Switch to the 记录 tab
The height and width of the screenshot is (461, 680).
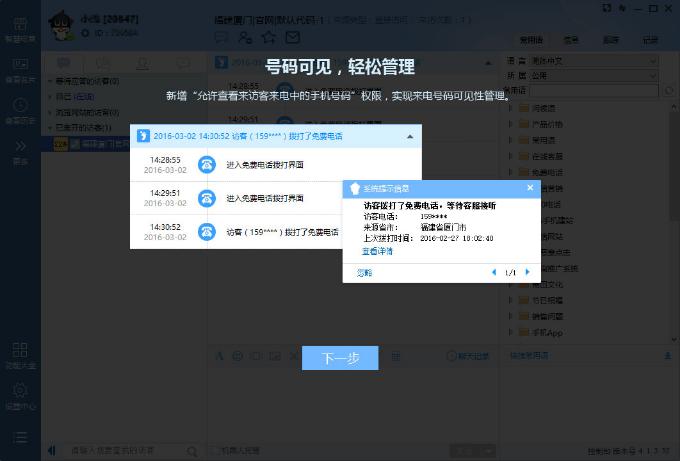tap(650, 40)
